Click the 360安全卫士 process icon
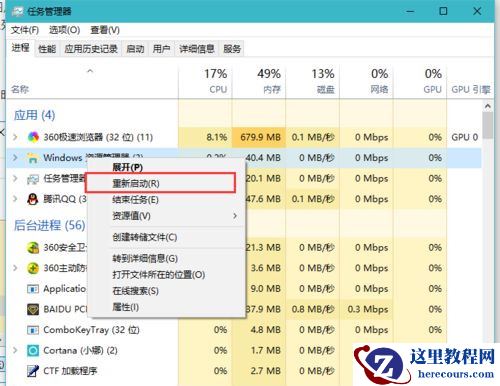The image size is (500, 386). [x=33, y=248]
